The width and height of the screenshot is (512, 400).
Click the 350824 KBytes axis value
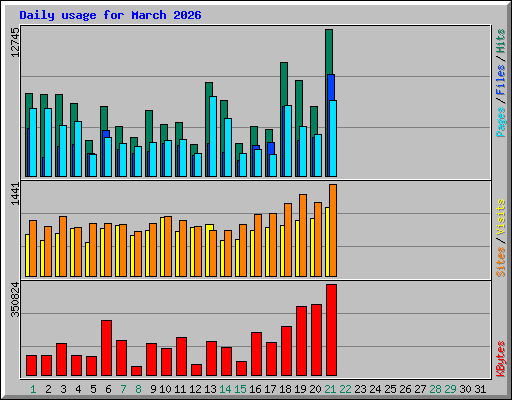(x=15, y=299)
